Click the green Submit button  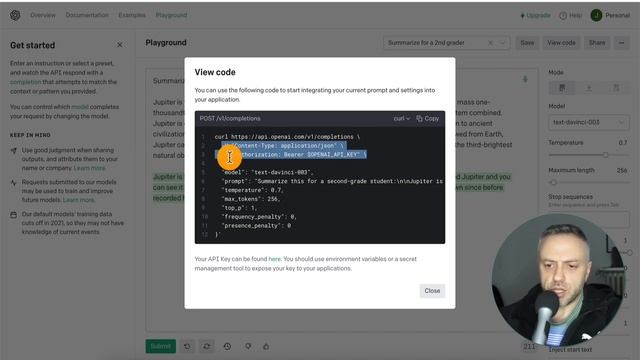click(x=161, y=346)
